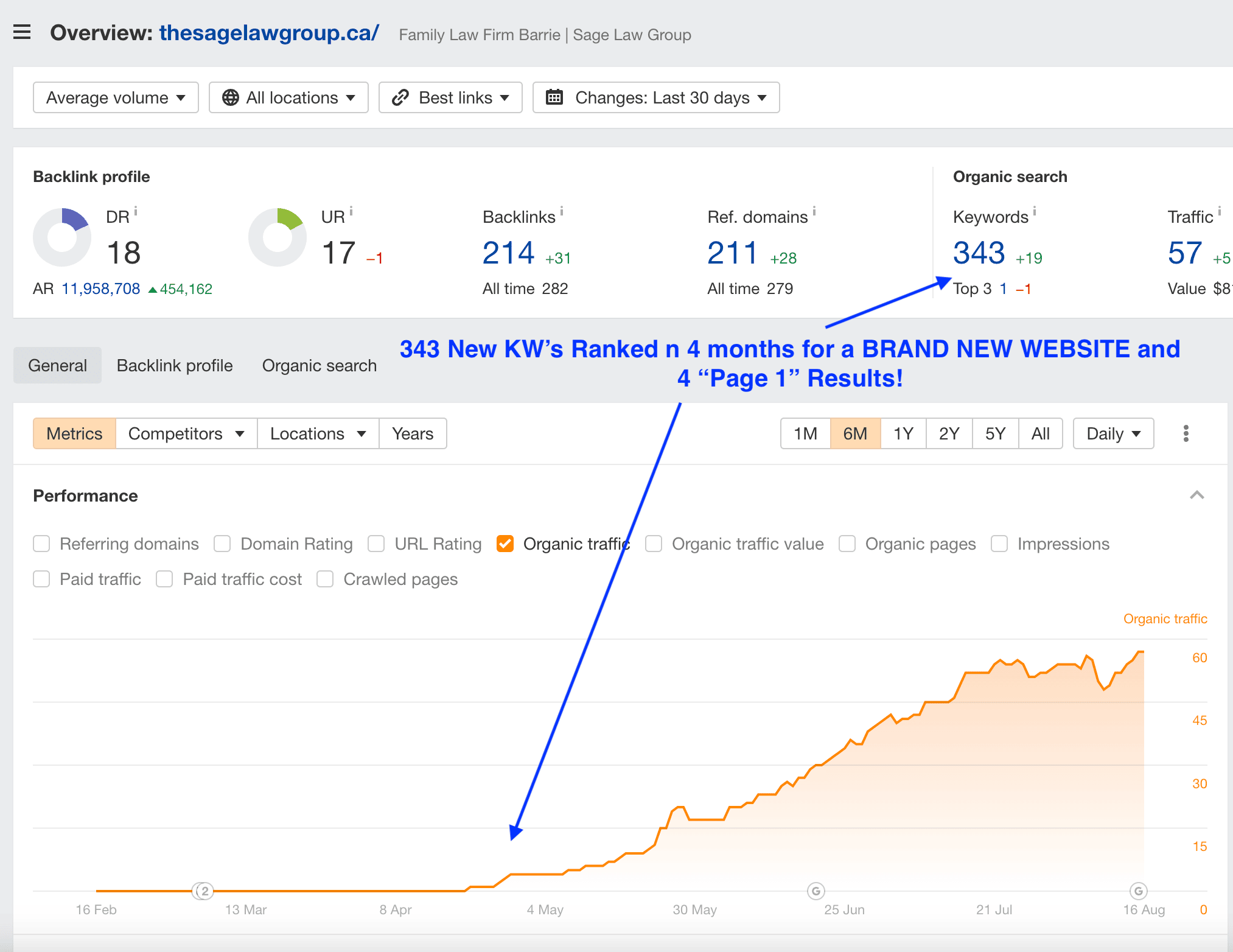Open the thesagelawgroup.ca link
The image size is (1233, 952).
[x=269, y=33]
